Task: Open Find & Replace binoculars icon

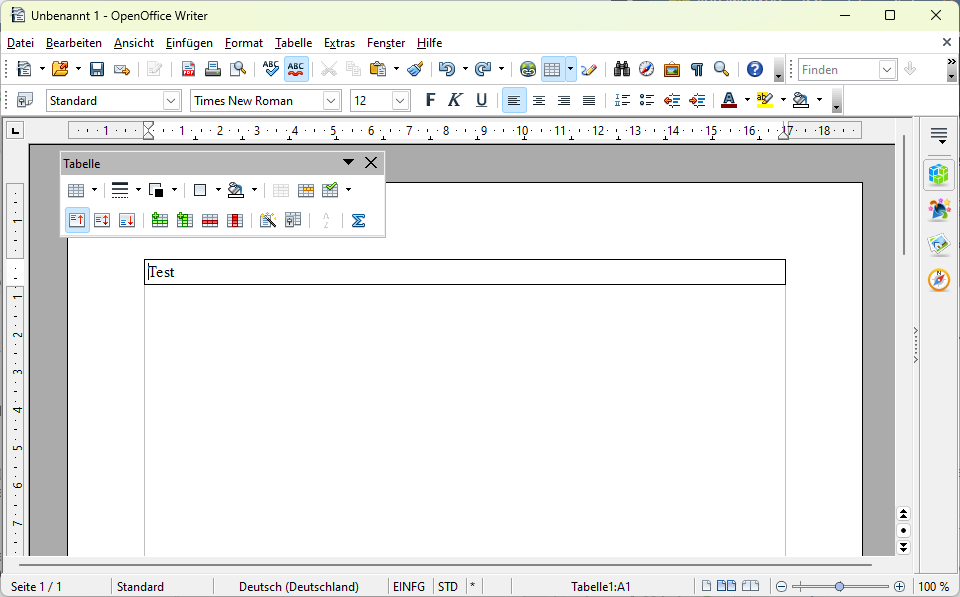Action: pyautogui.click(x=621, y=69)
